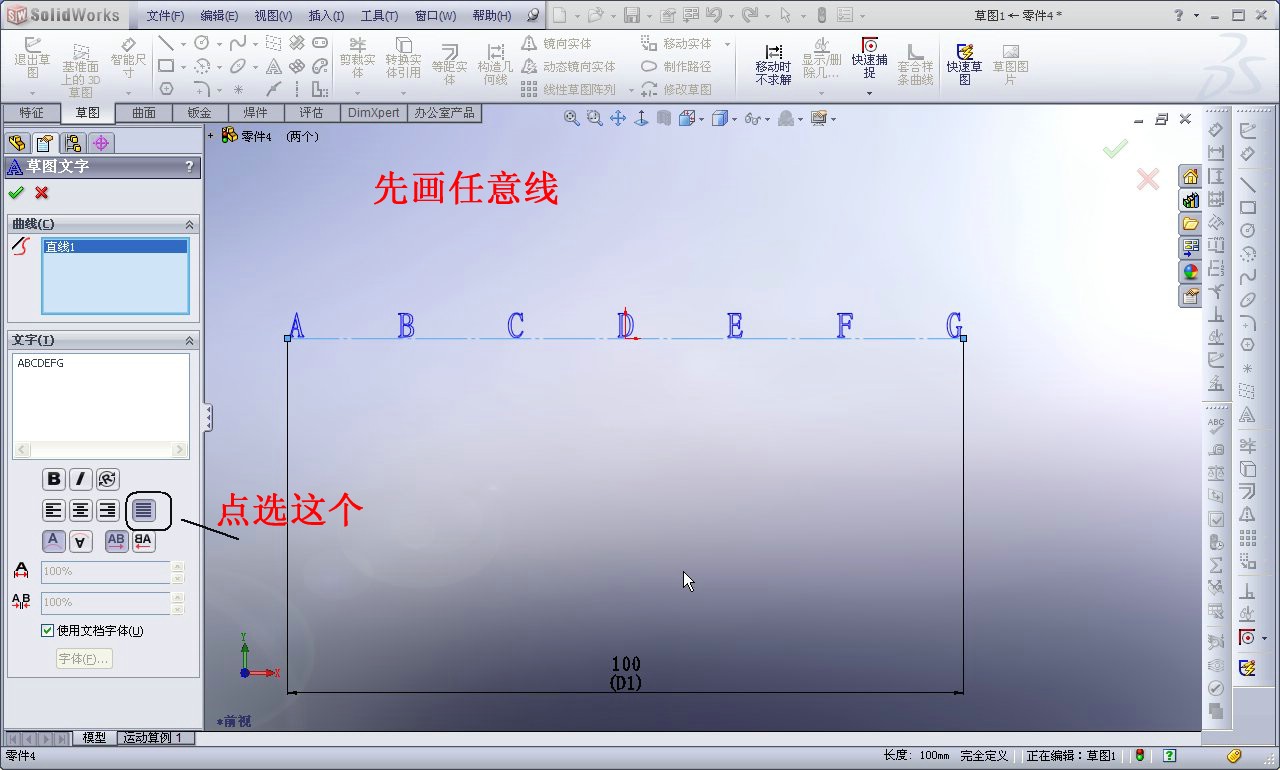The width and height of the screenshot is (1280, 770).
Task: Open the ConfigurationManager tab
Action: (x=73, y=143)
